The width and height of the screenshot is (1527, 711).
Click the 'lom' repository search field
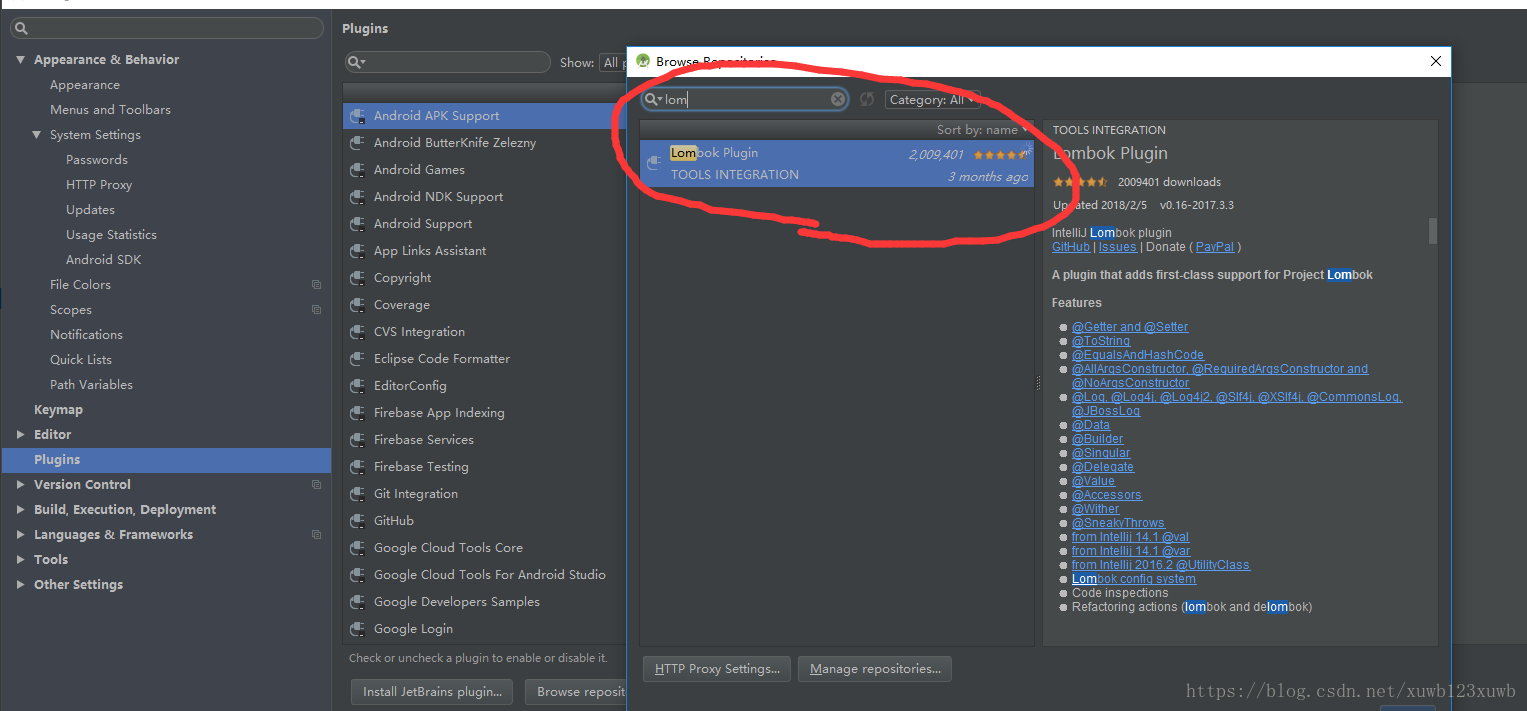[745, 99]
